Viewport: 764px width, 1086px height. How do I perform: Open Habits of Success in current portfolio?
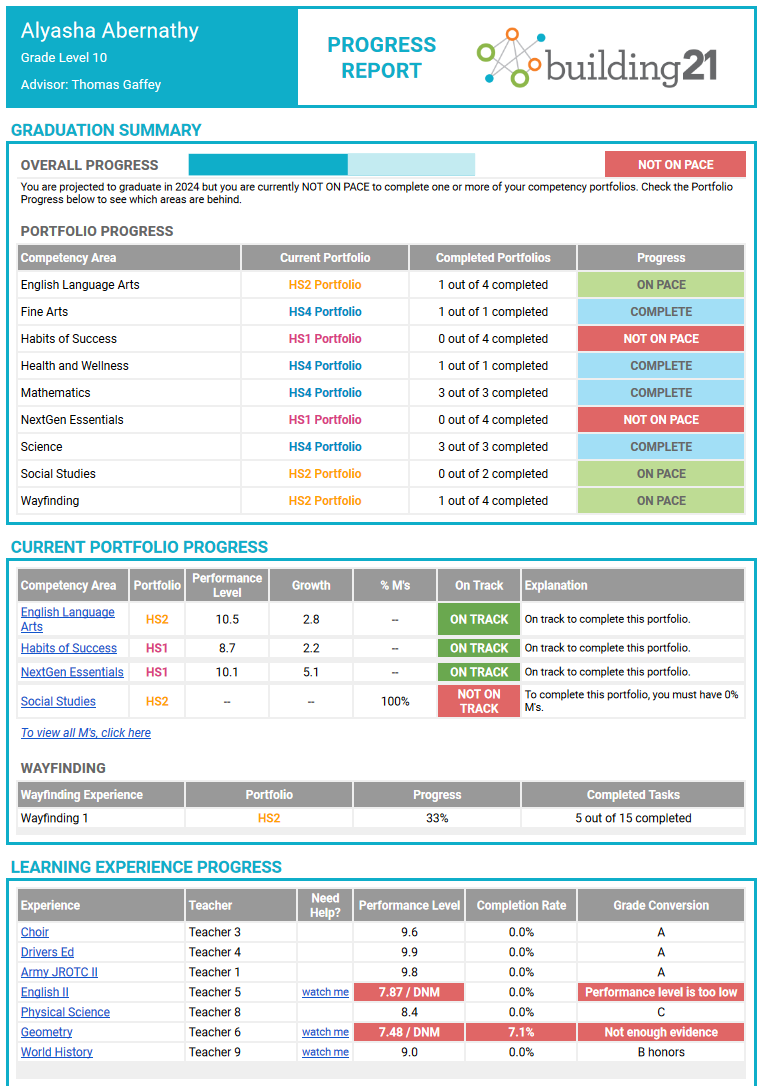[x=69, y=648]
